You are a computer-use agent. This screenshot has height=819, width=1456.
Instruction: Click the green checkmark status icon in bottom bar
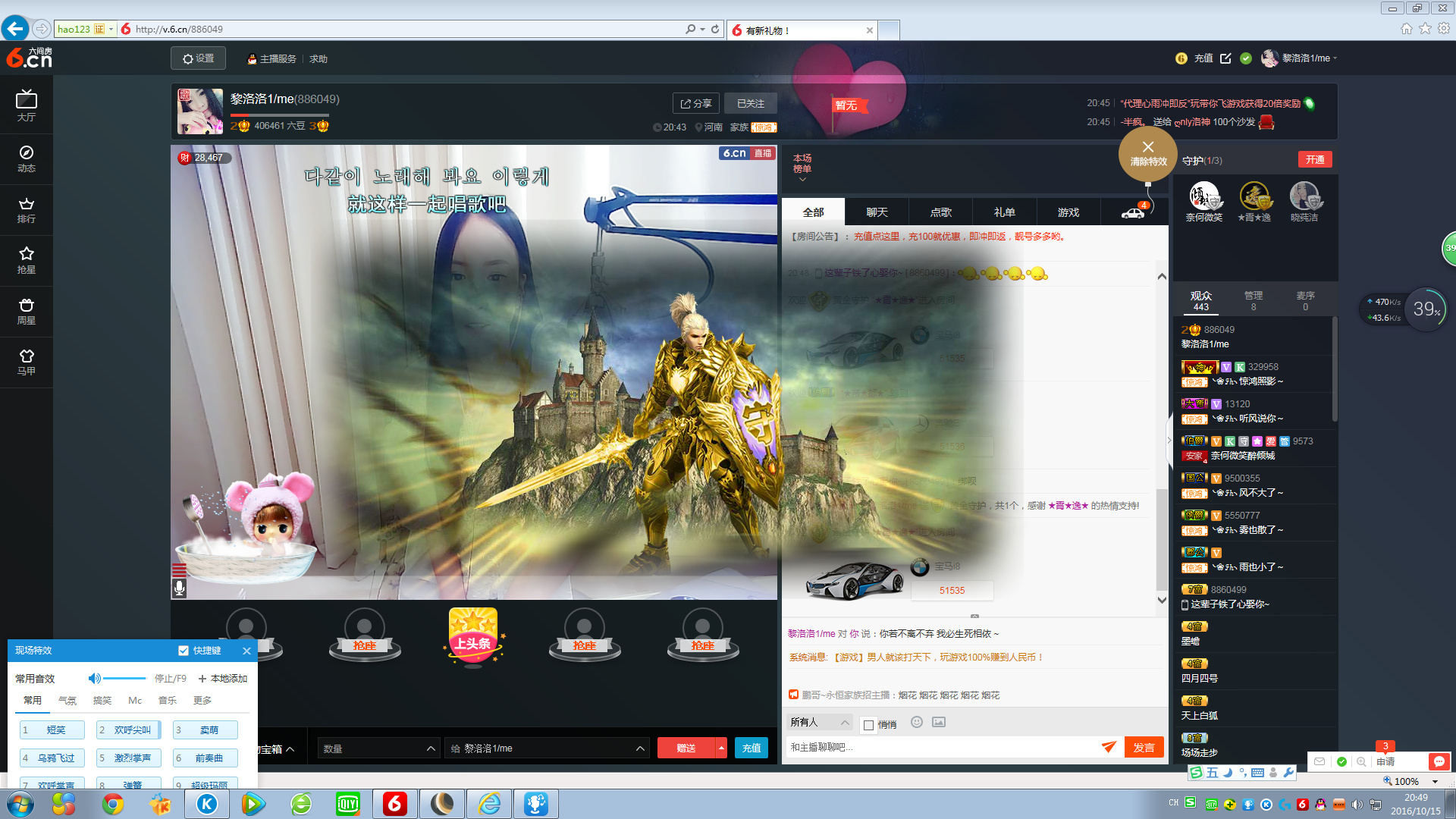1341,761
